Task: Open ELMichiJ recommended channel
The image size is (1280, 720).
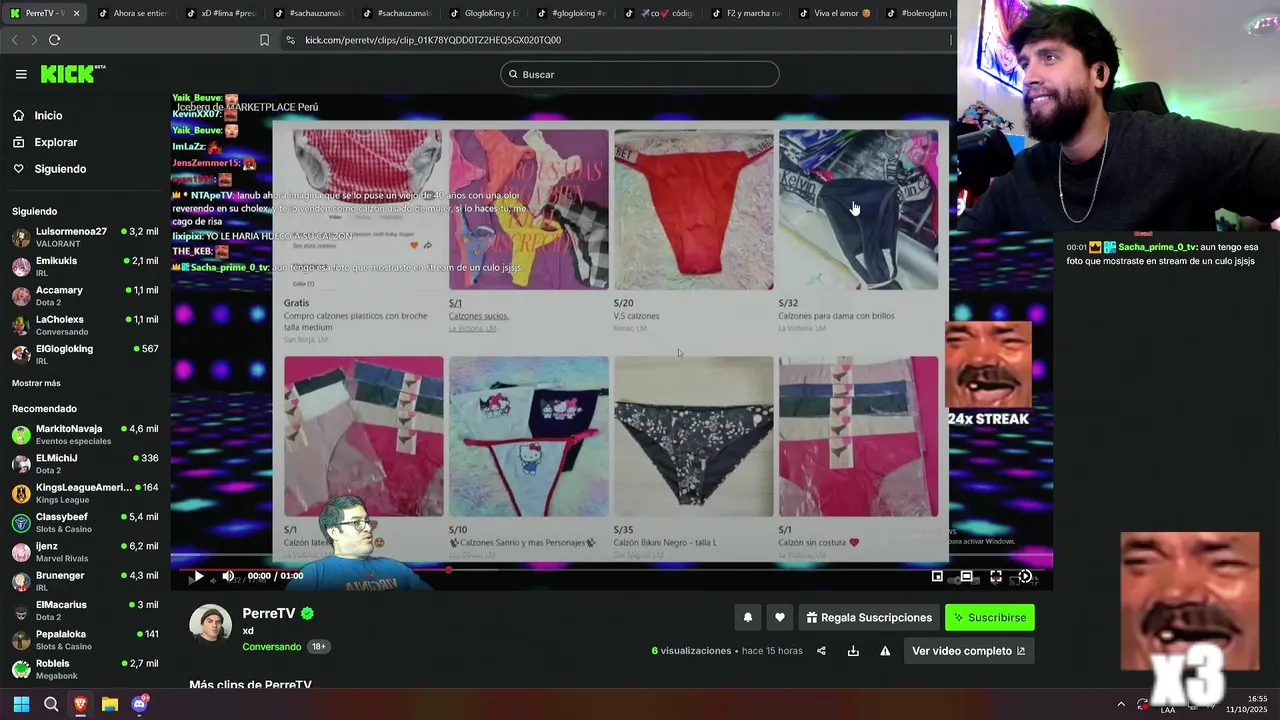Action: coord(85,463)
